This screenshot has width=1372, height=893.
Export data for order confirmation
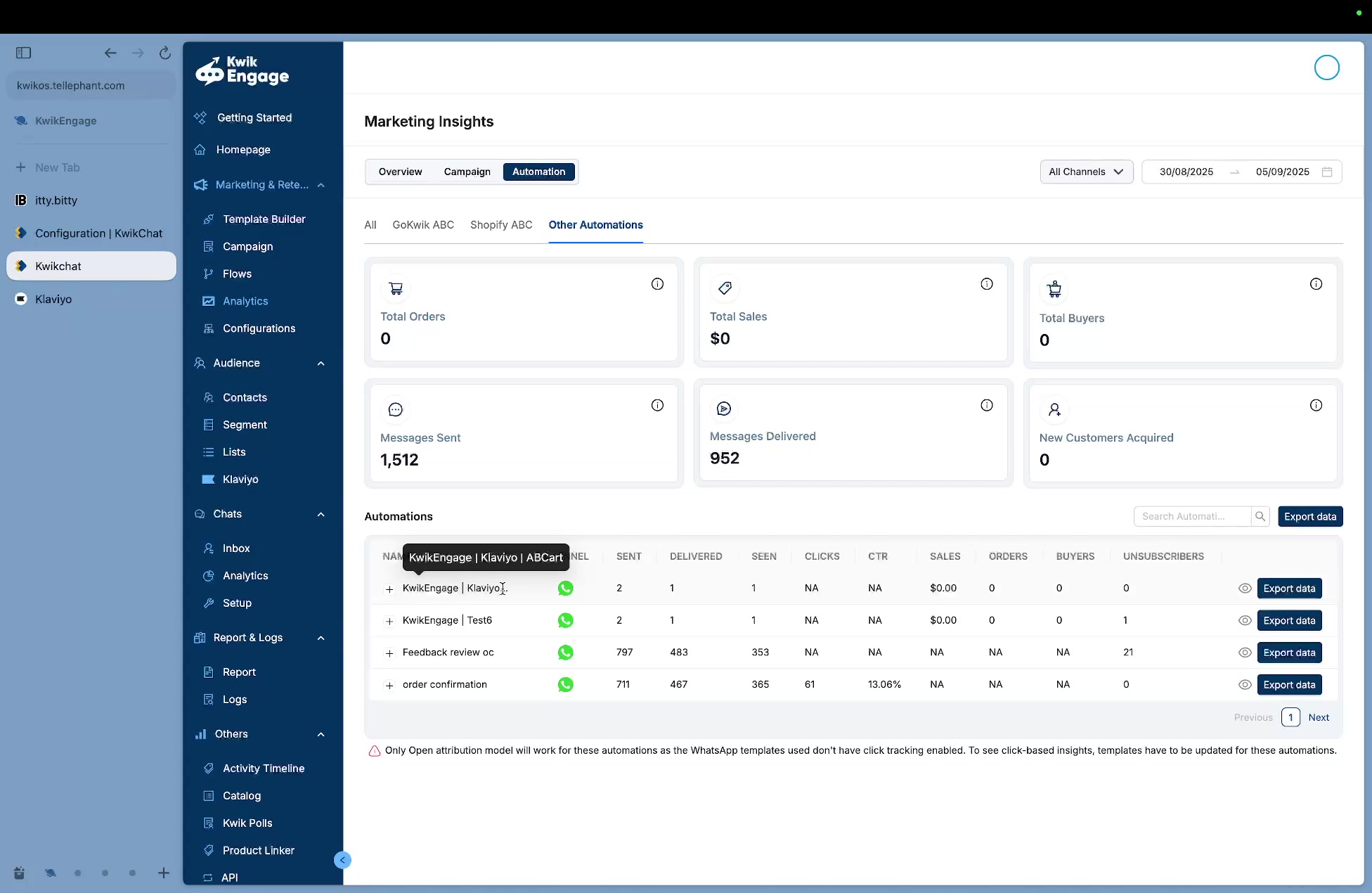[x=1289, y=685]
